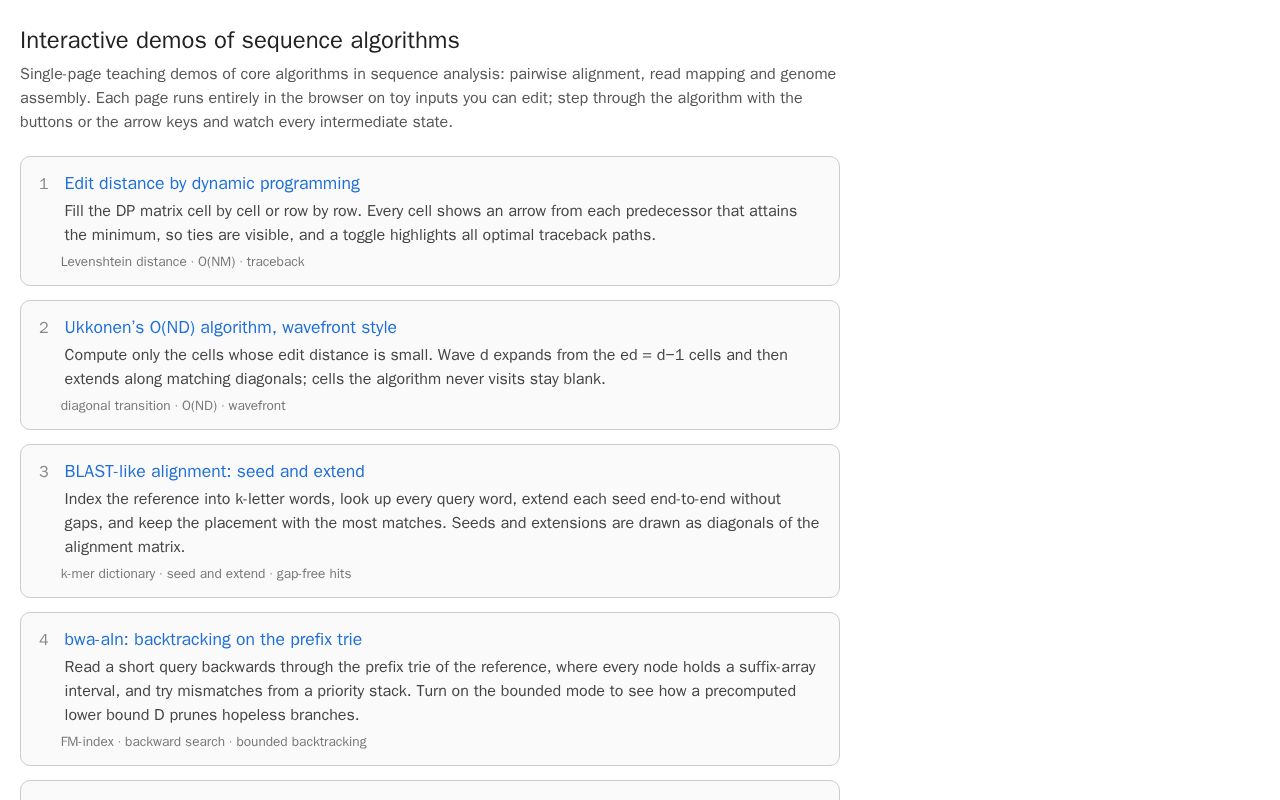The height and width of the screenshot is (800, 1280).
Task: Click the diagonal transition wavefront tag line
Action: coord(173,406)
